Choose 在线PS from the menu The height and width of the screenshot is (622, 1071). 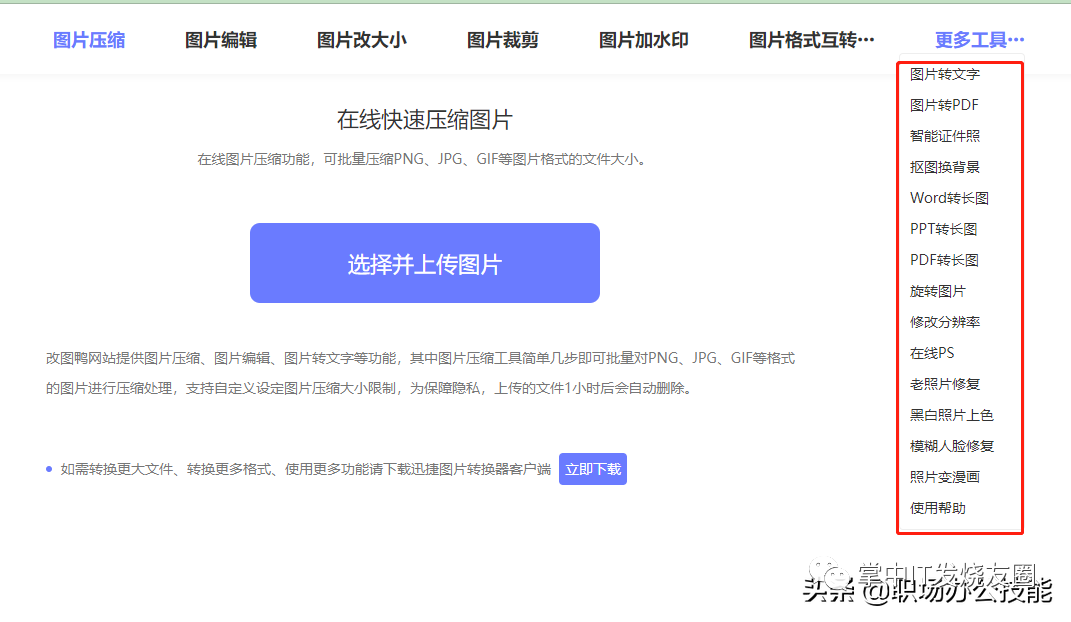pyautogui.click(x=932, y=353)
